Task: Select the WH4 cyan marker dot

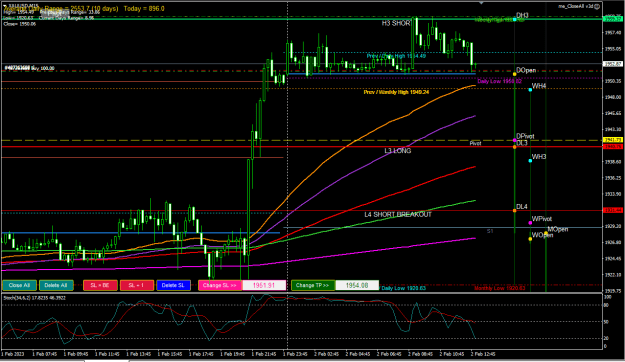Action: [530, 90]
